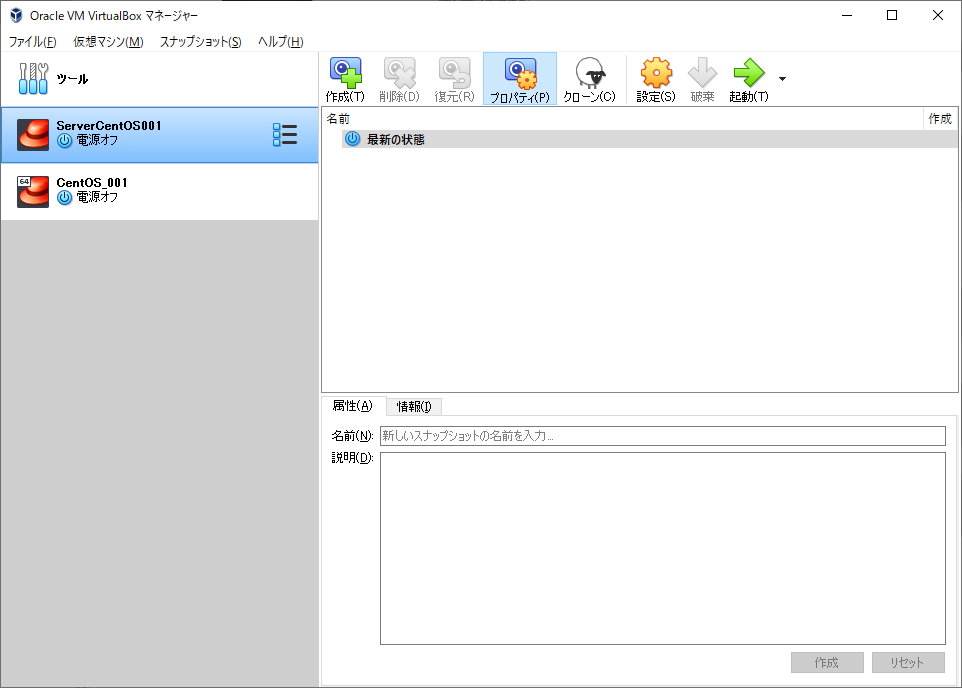Click the 作成 column header in snapshot list
This screenshot has height=688, width=962.
(x=940, y=118)
